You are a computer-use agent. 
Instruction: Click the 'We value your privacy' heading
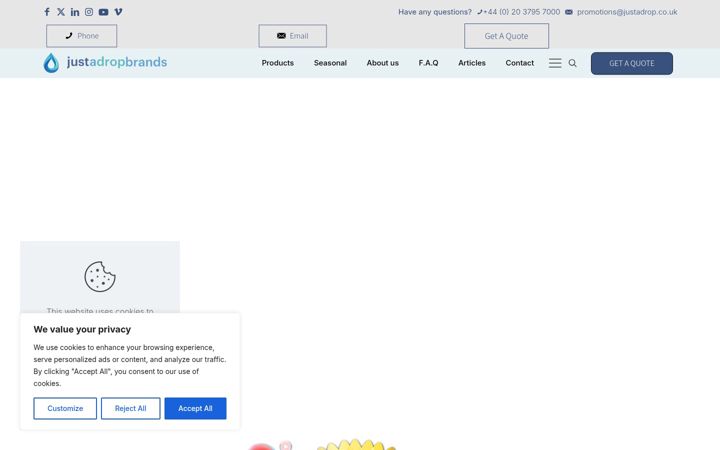pos(82,329)
